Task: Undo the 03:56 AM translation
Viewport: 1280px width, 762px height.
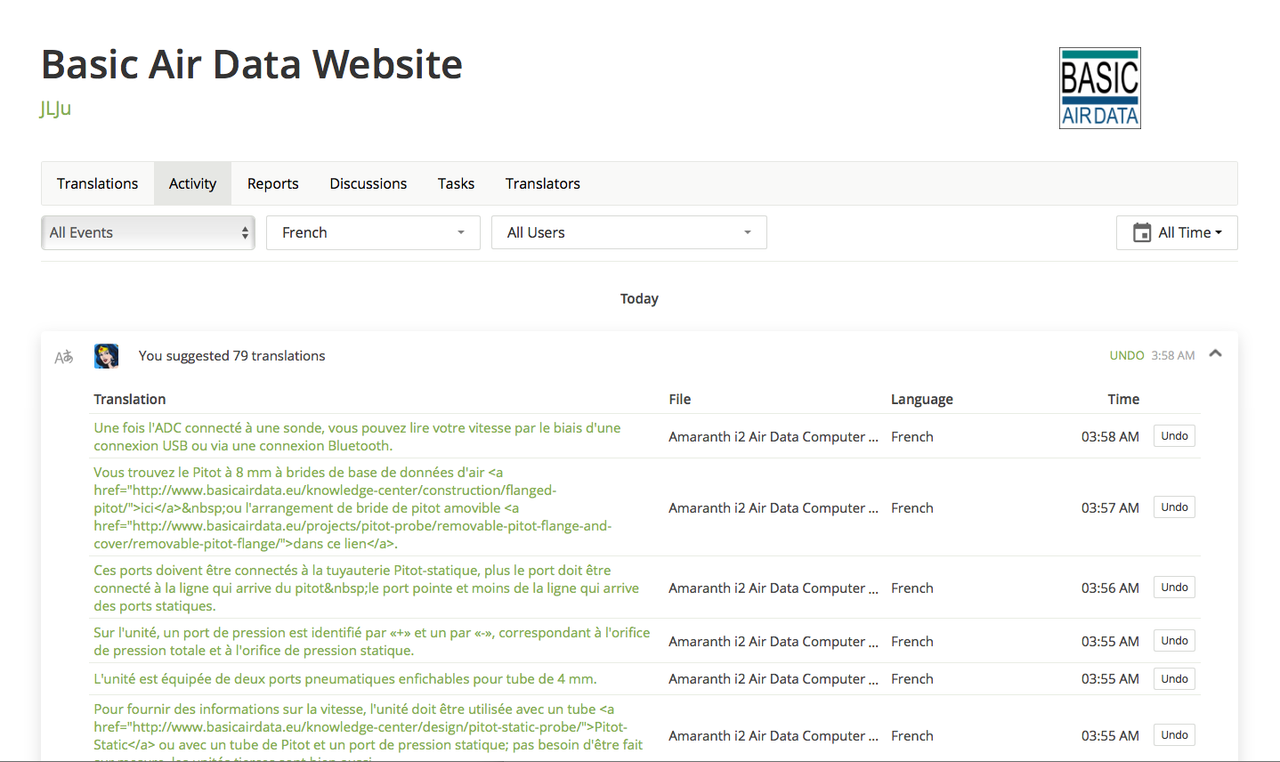Action: click(1174, 587)
